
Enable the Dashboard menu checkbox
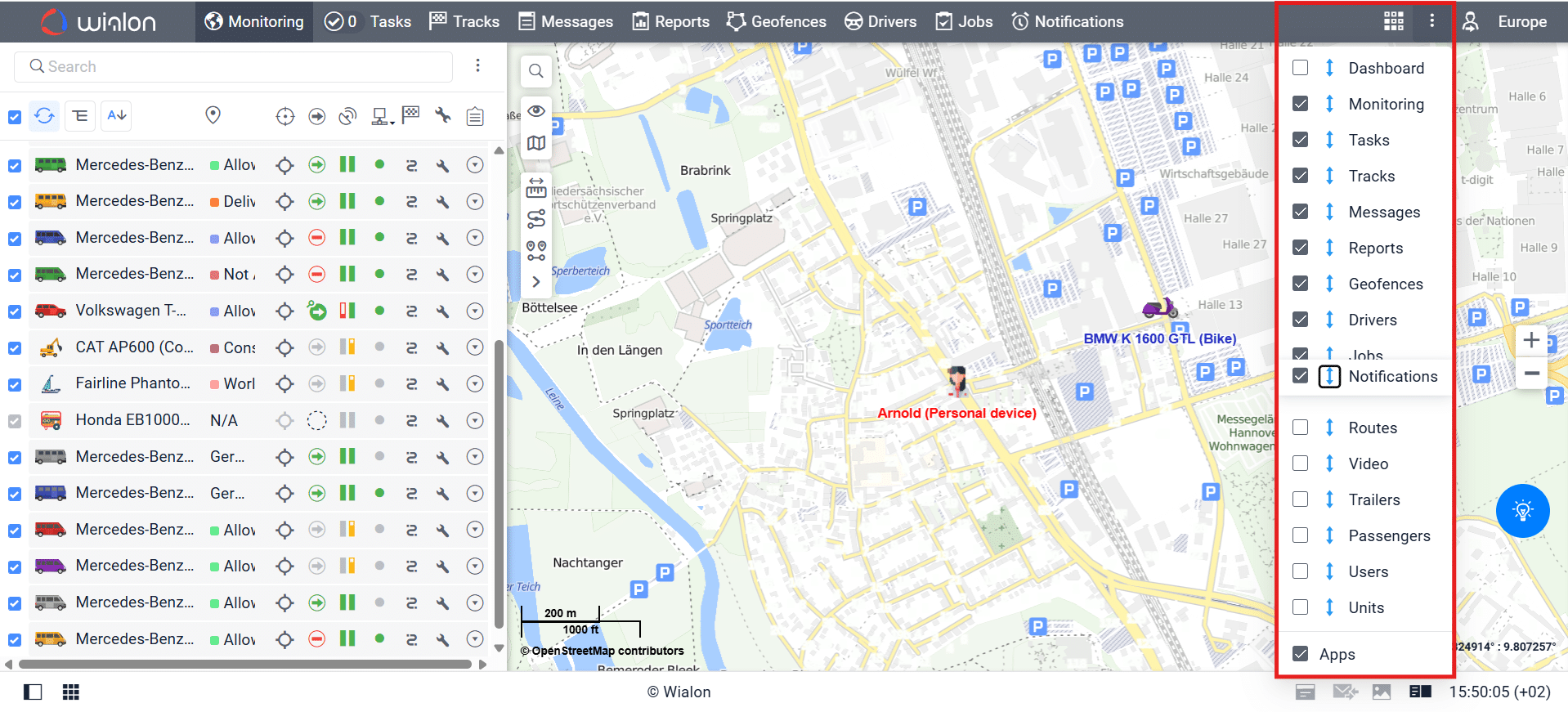[x=1300, y=68]
